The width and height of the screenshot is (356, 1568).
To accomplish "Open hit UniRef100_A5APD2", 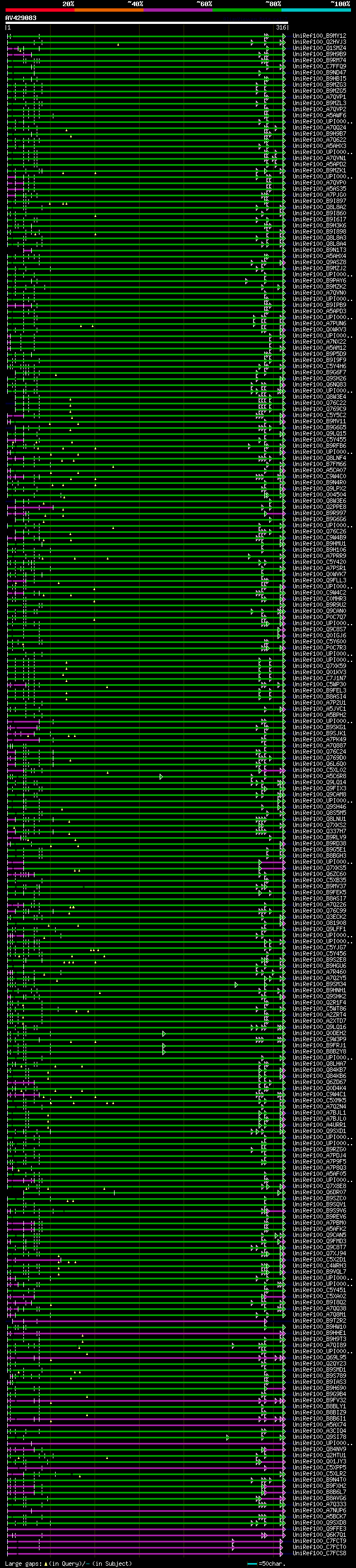I will point(319,164).
